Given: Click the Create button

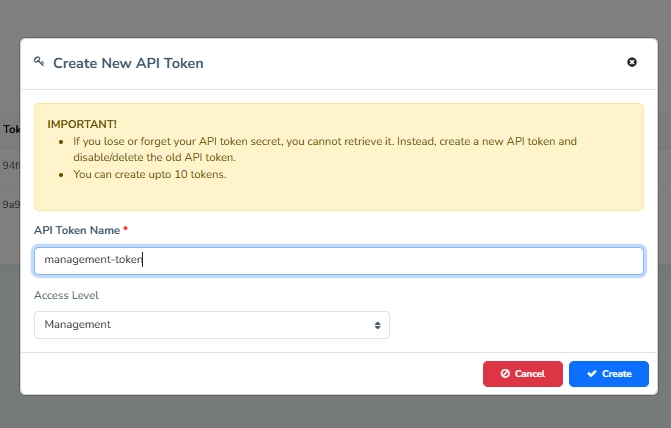Looking at the screenshot, I should [x=609, y=374].
